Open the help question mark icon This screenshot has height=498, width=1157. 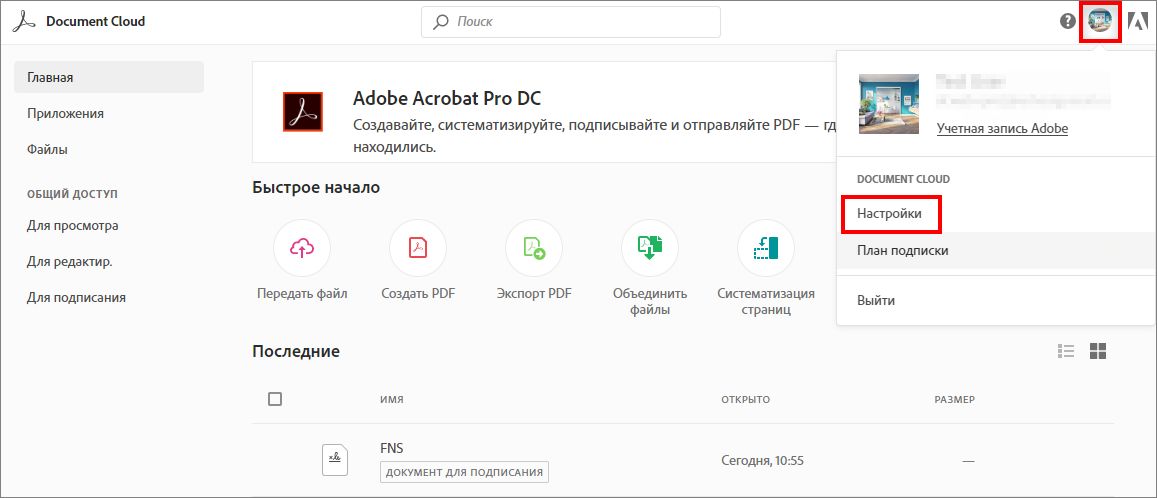(1068, 21)
